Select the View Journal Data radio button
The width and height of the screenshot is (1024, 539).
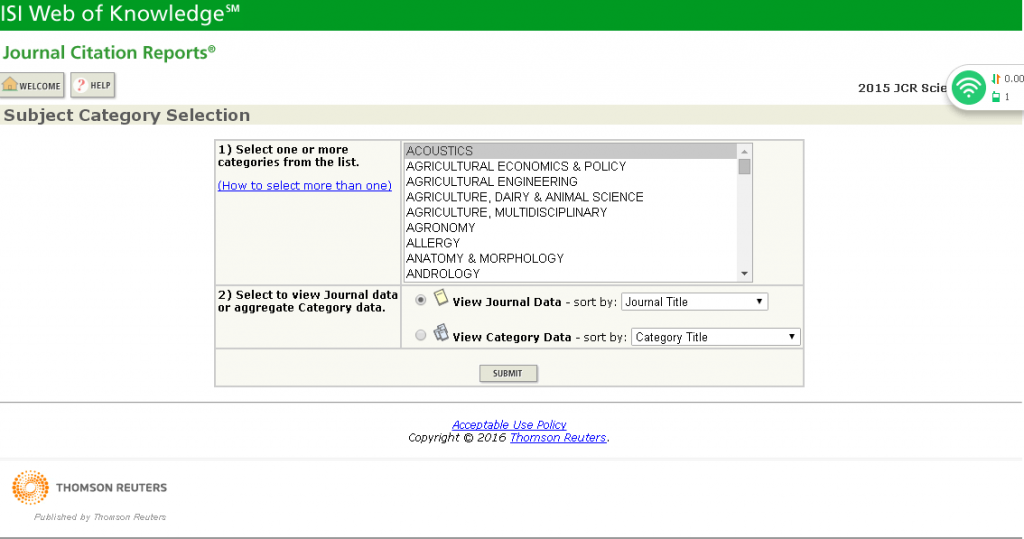[x=421, y=300]
